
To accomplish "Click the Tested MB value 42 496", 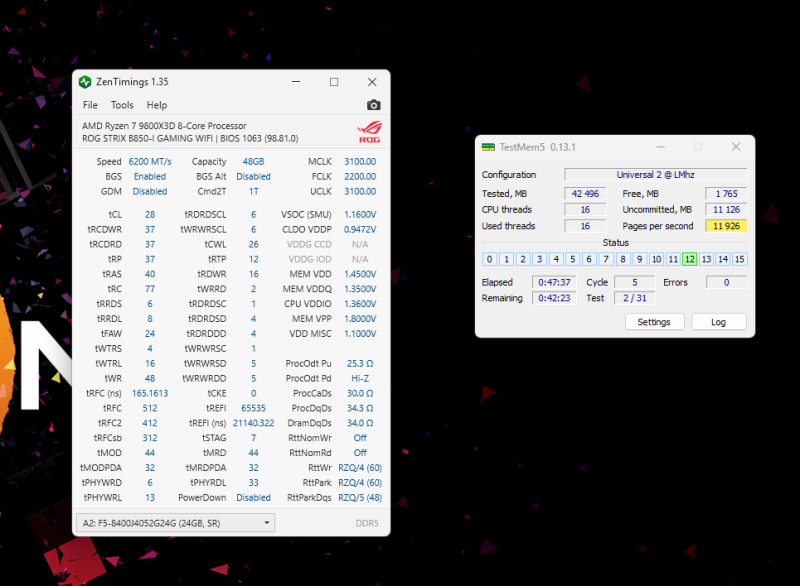I will 585,194.
